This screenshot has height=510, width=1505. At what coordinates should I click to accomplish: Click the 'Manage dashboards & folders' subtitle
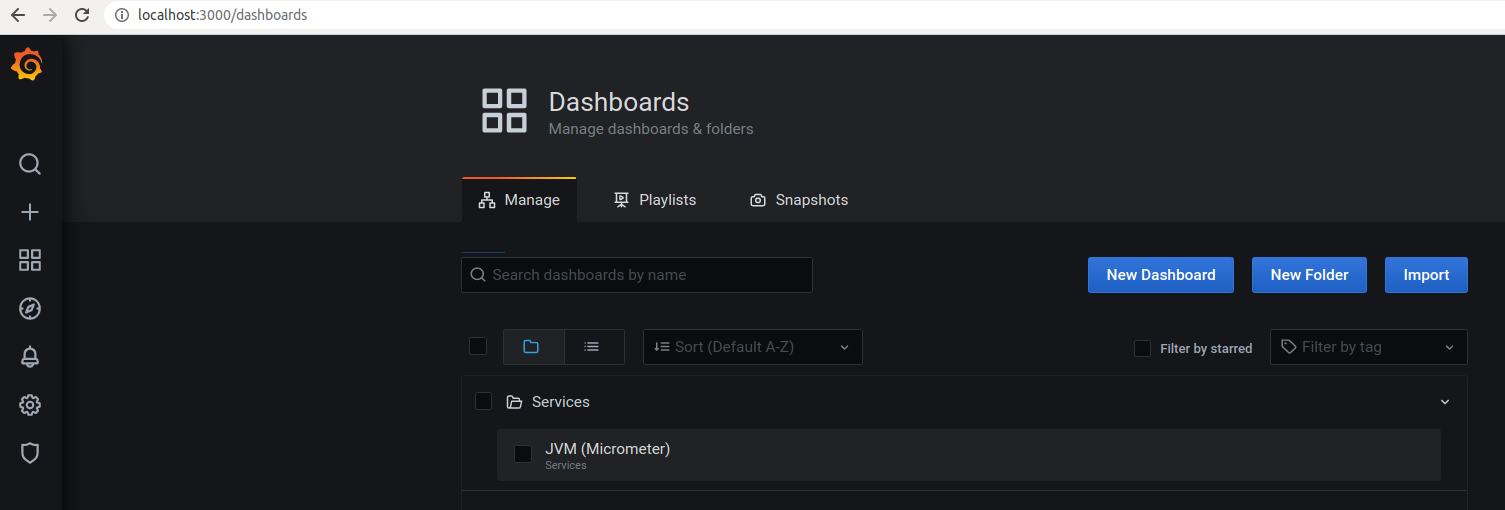(x=651, y=129)
